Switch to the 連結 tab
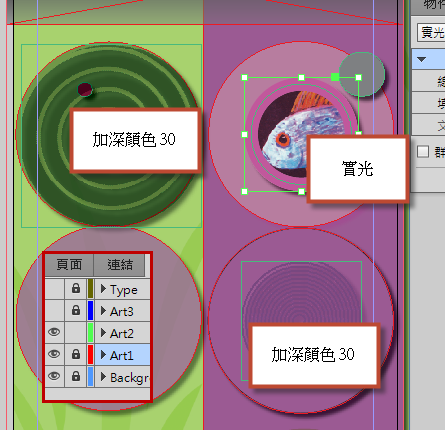 [x=120, y=265]
